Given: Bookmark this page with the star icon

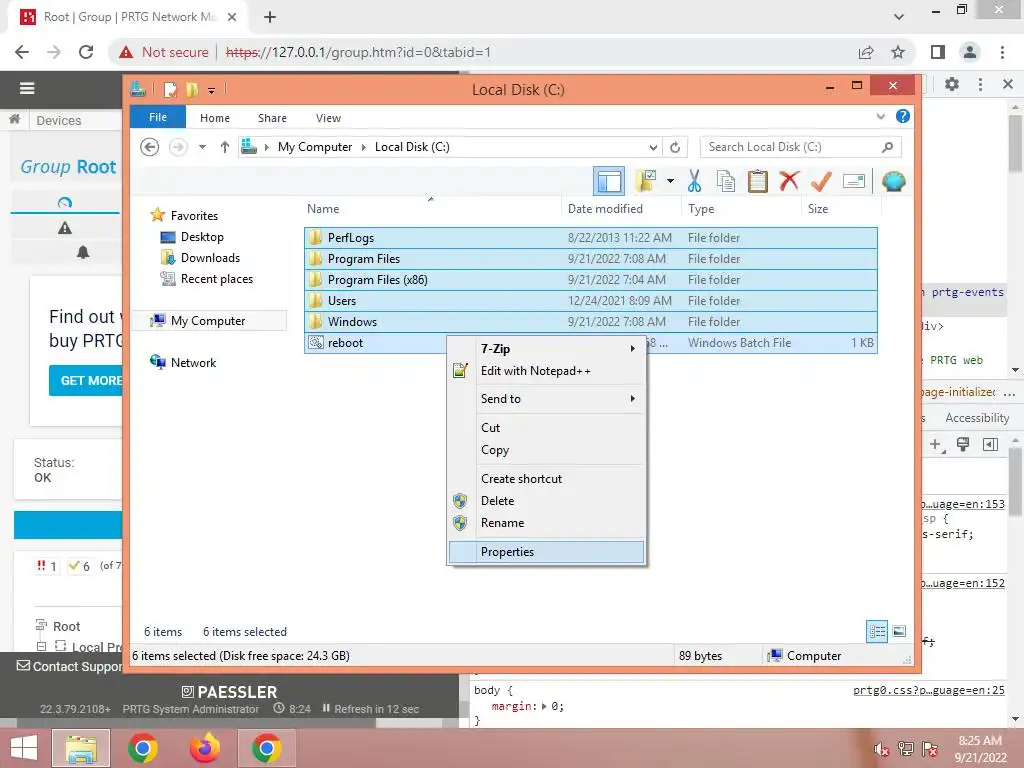Looking at the screenshot, I should click(x=898, y=52).
